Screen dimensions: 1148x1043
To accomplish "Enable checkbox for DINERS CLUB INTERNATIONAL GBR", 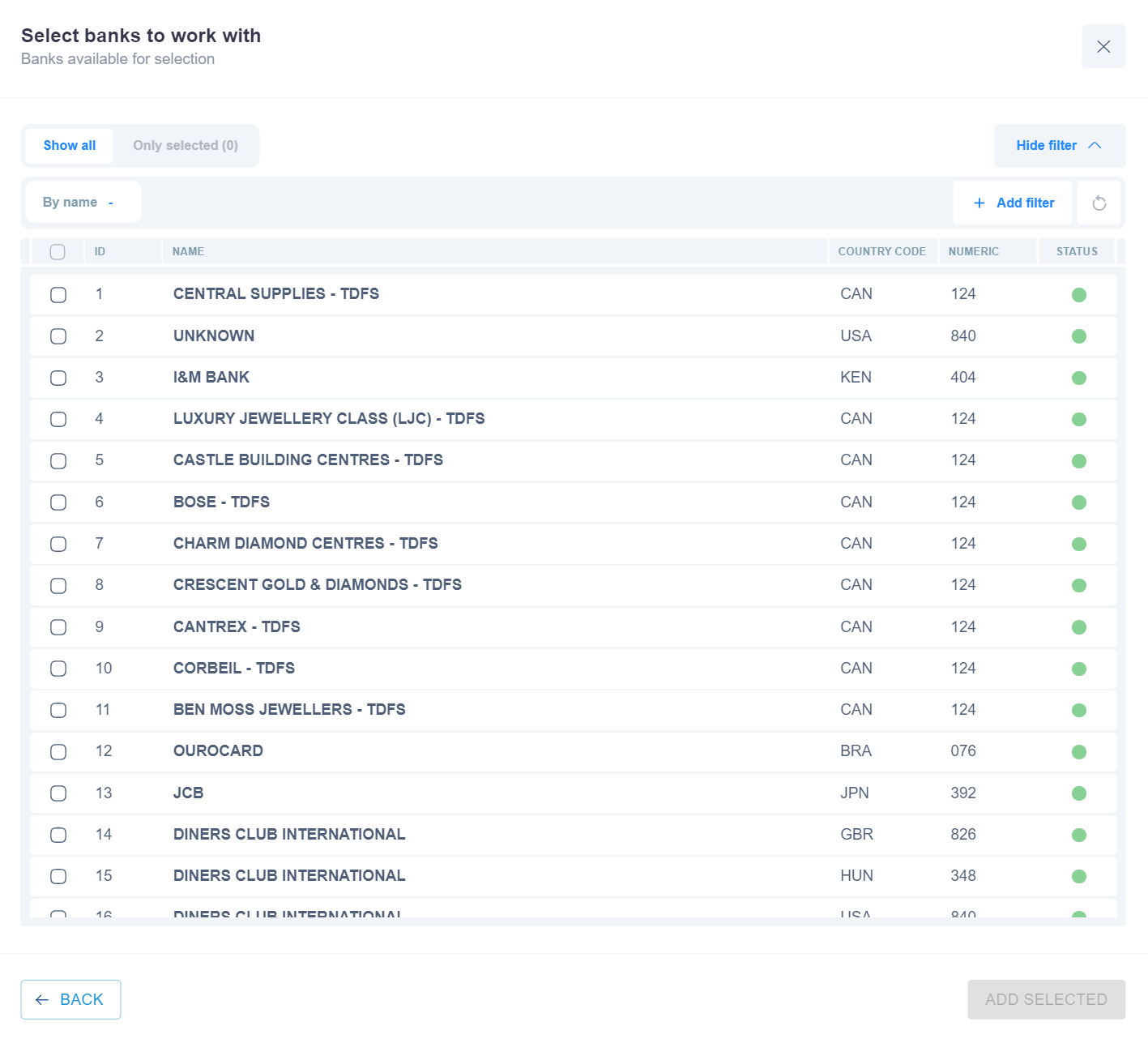I will pyautogui.click(x=58, y=835).
